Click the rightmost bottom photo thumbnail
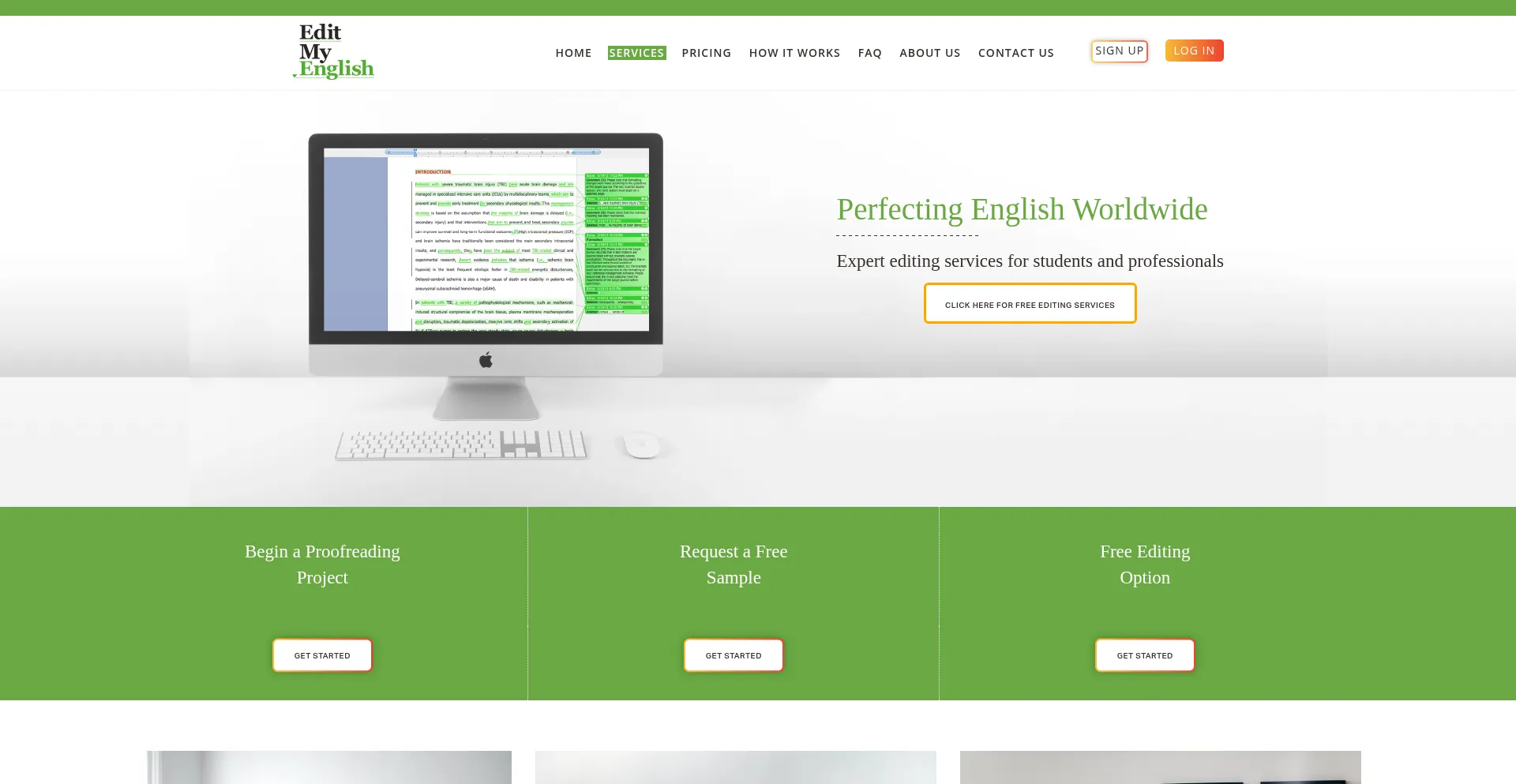The width and height of the screenshot is (1516, 784). tap(1160, 767)
